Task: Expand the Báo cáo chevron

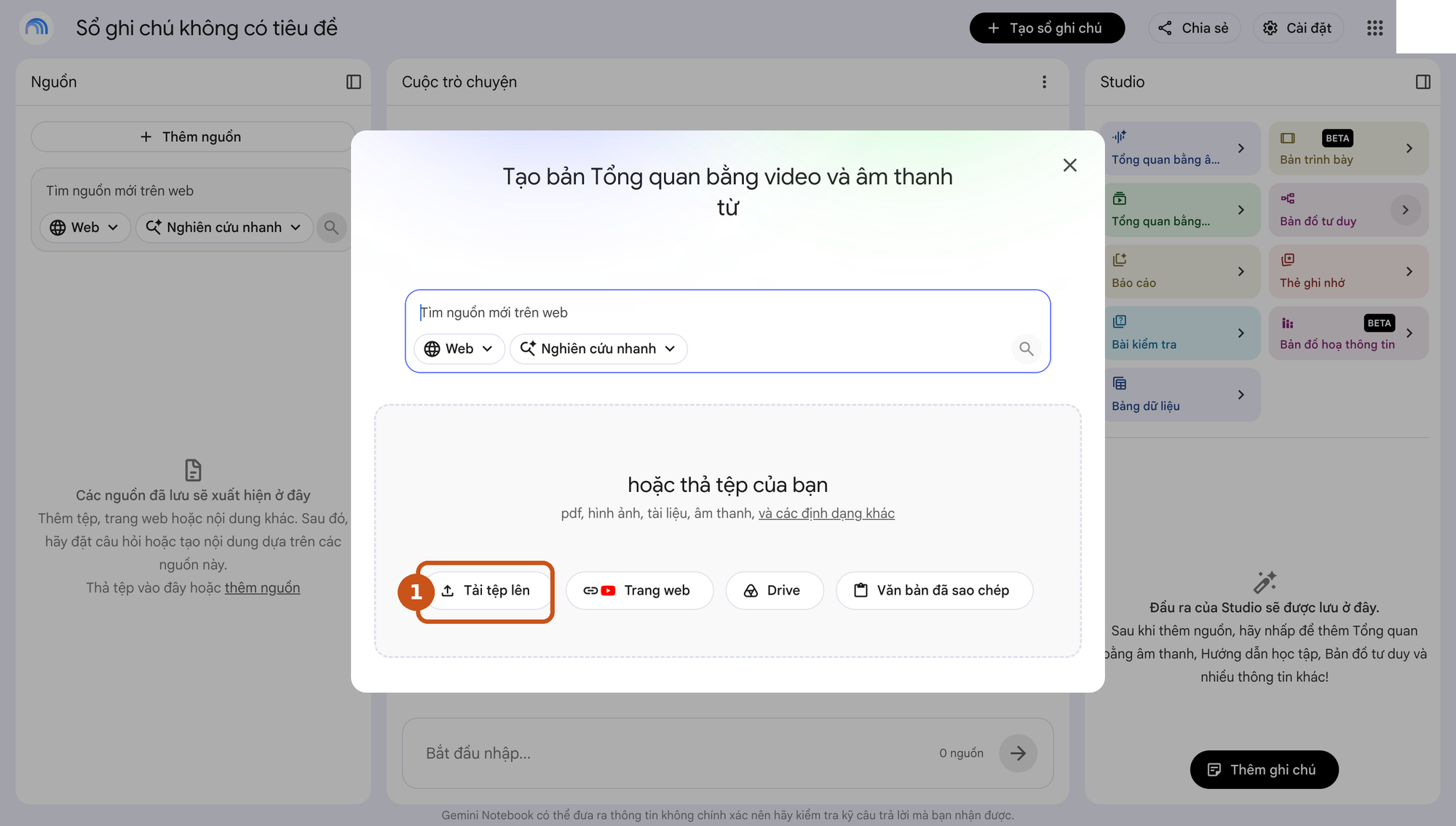Action: [x=1241, y=271]
